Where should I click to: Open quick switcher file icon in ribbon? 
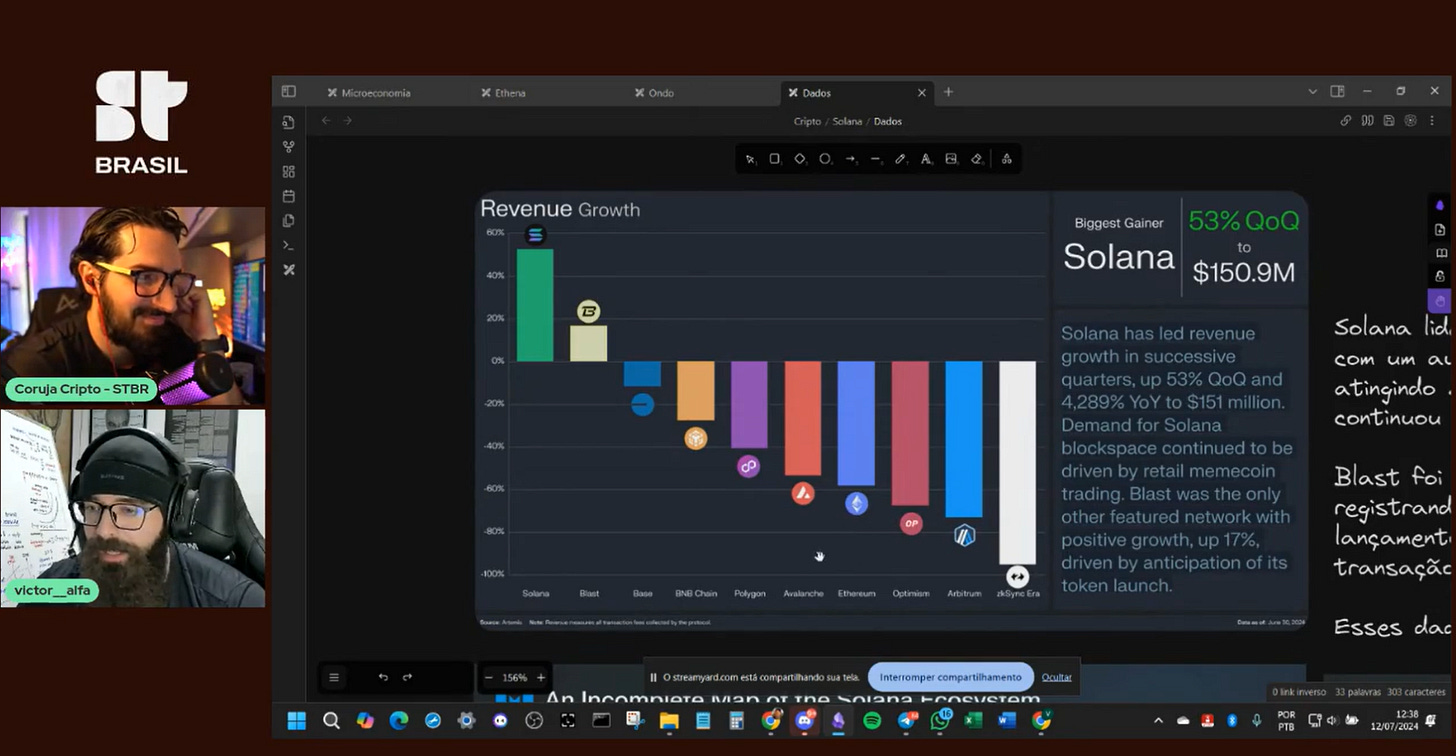(x=289, y=122)
